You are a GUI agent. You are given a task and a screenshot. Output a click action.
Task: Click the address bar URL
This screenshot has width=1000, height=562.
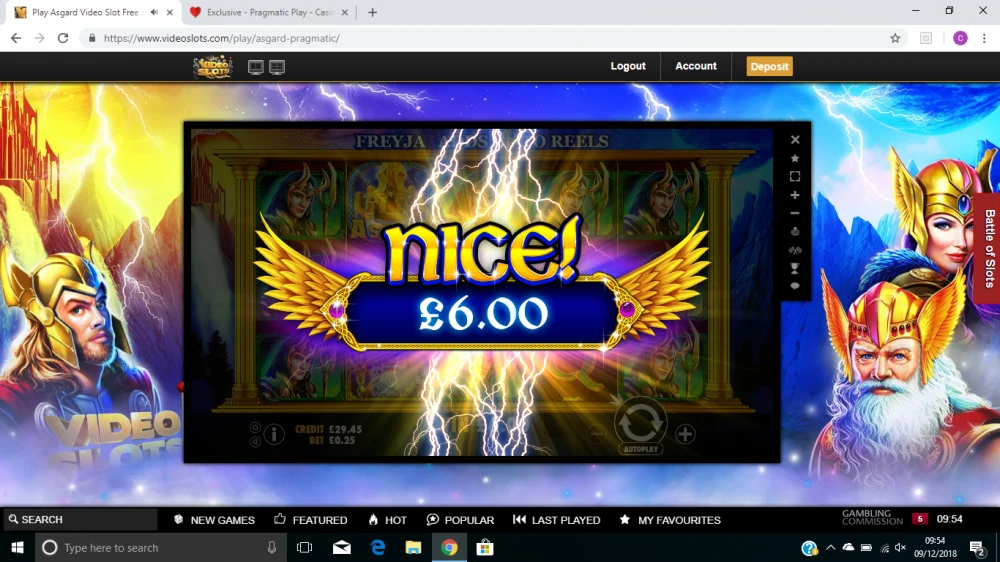point(221,38)
